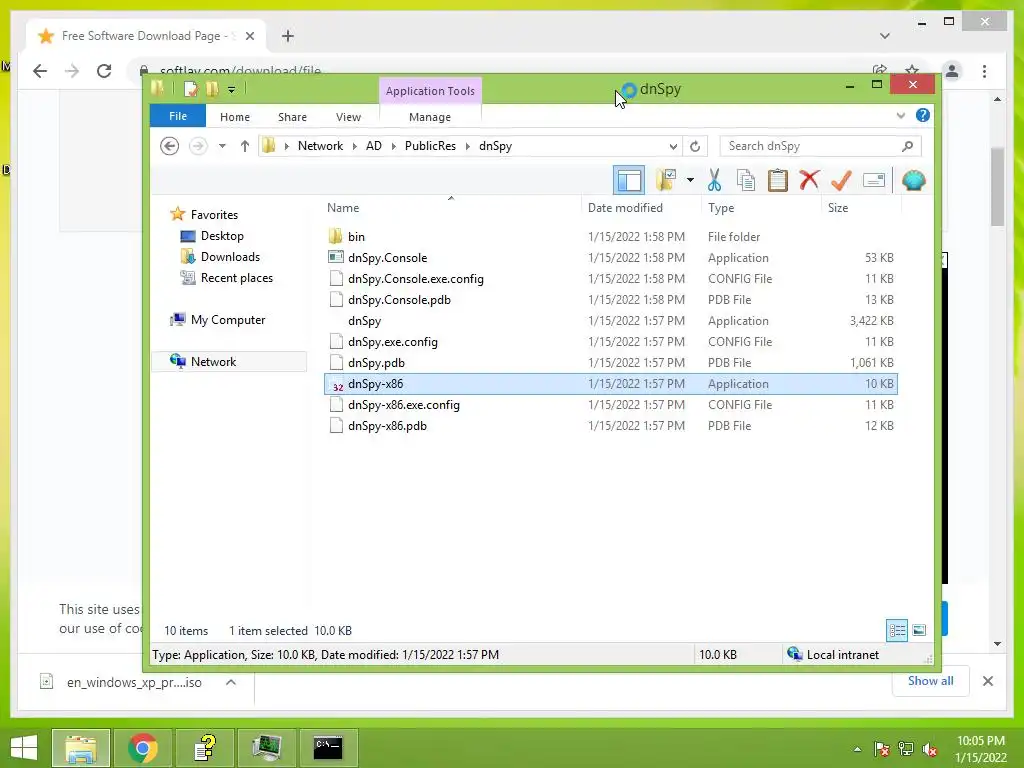Click the red X Delete icon

(809, 180)
